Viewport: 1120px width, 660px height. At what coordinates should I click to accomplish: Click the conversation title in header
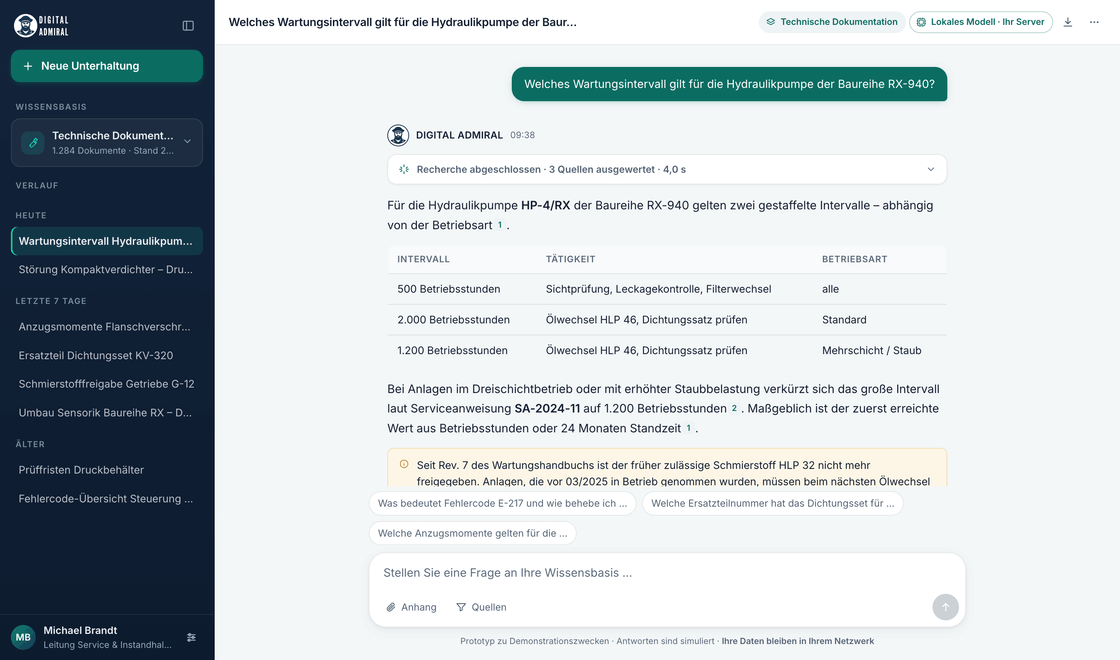click(402, 22)
